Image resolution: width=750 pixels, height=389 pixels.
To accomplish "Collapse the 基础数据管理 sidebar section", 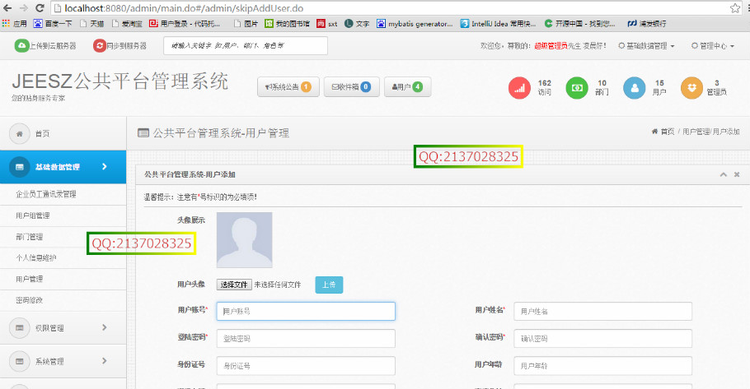I will coord(104,167).
